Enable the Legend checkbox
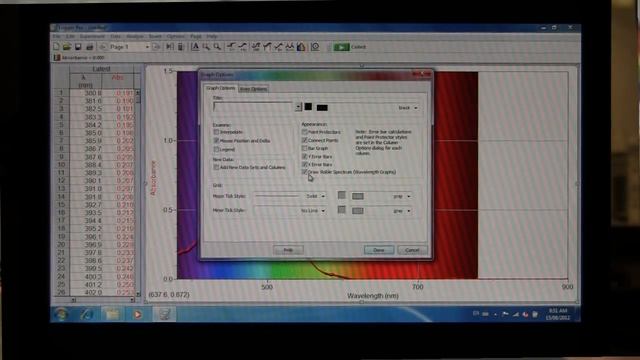The image size is (640, 360). coord(216,149)
